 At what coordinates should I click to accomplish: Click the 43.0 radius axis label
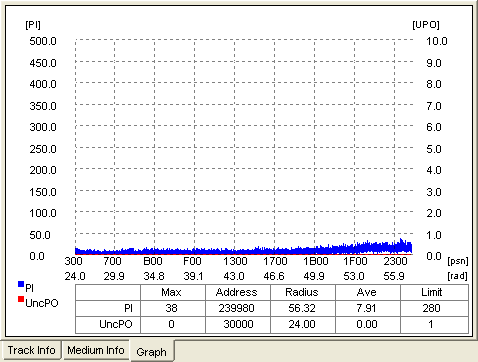pyautogui.click(x=234, y=276)
